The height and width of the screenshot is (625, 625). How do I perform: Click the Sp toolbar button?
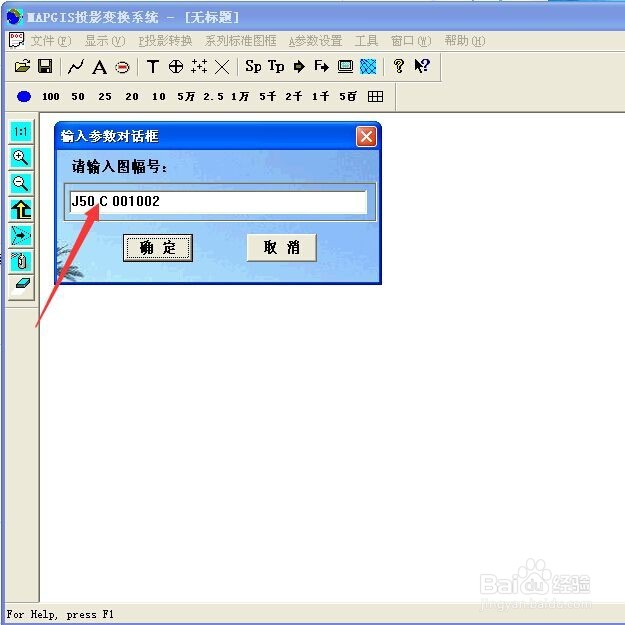(x=253, y=66)
